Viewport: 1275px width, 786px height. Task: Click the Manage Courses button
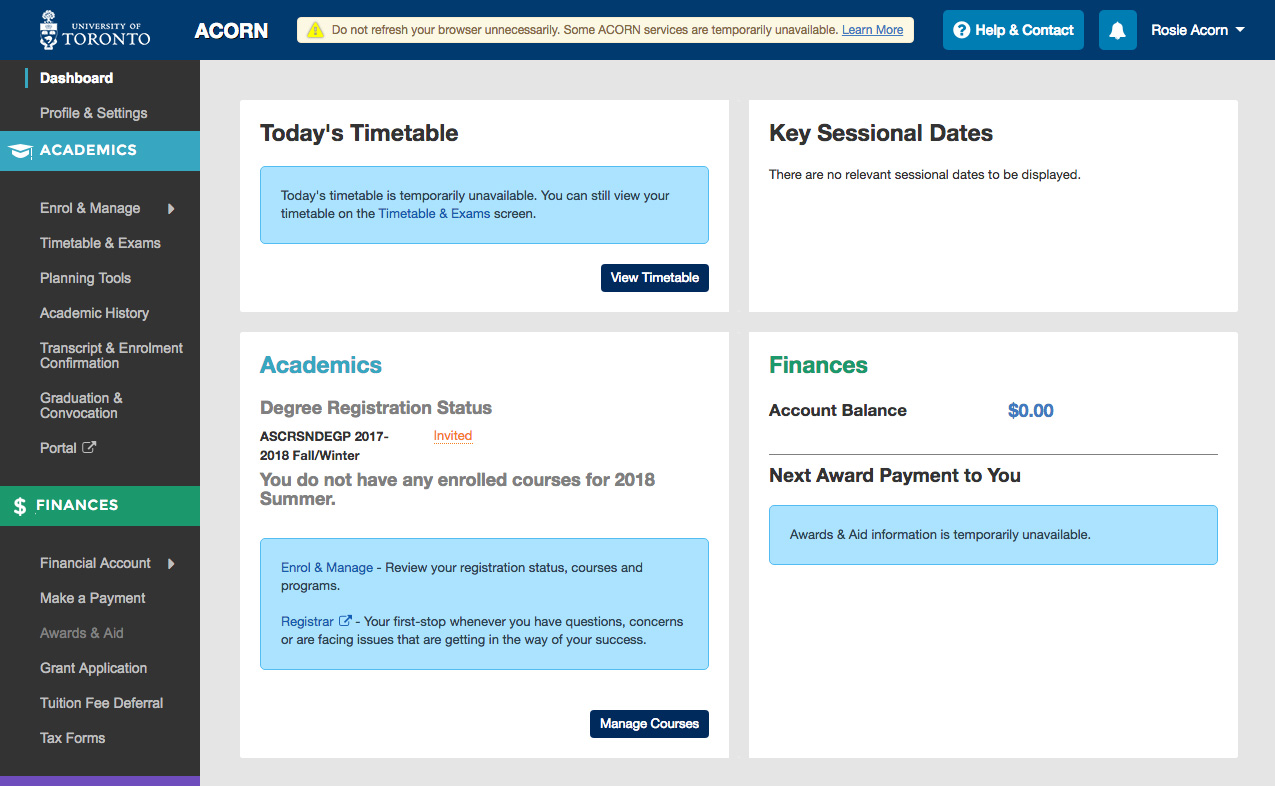(649, 724)
